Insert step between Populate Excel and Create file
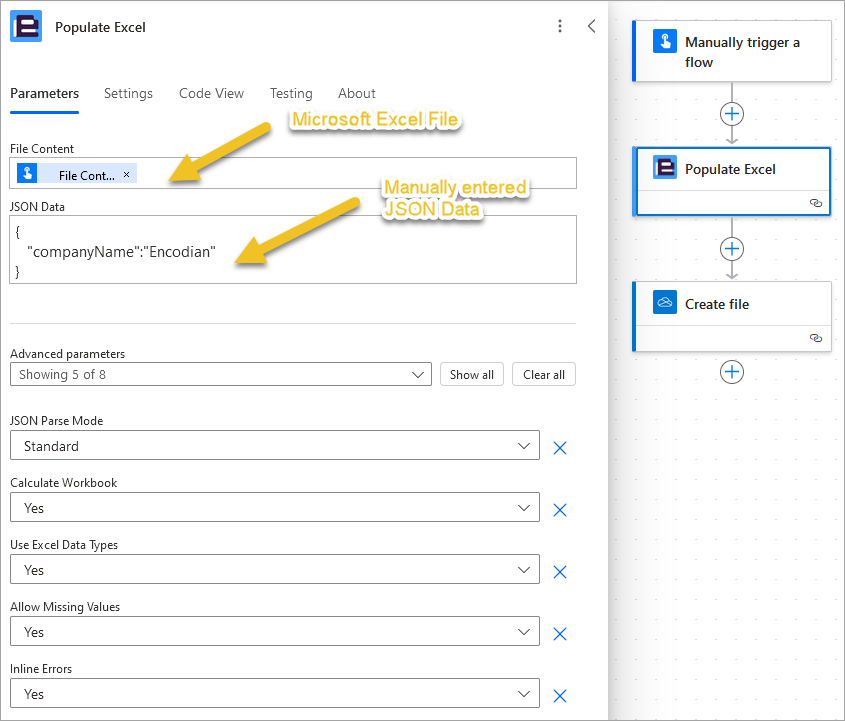 (x=731, y=249)
